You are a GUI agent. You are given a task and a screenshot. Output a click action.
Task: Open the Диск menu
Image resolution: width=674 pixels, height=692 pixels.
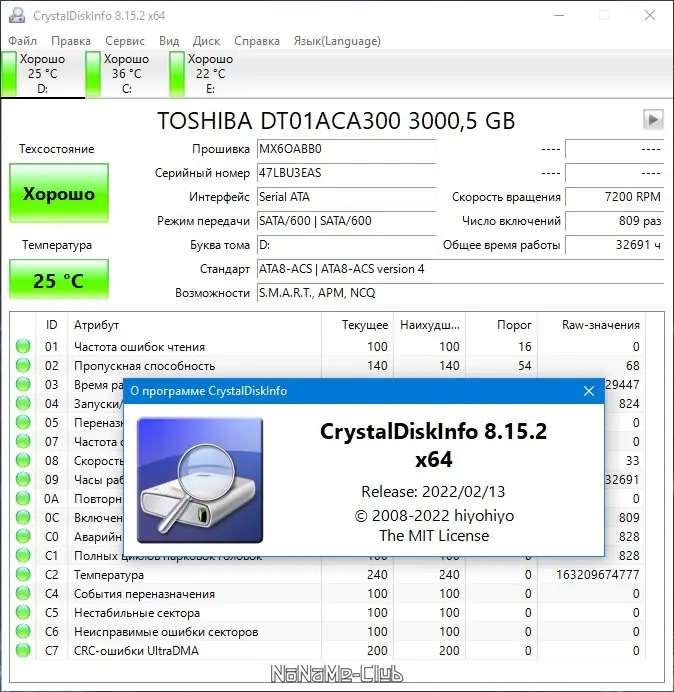point(206,41)
